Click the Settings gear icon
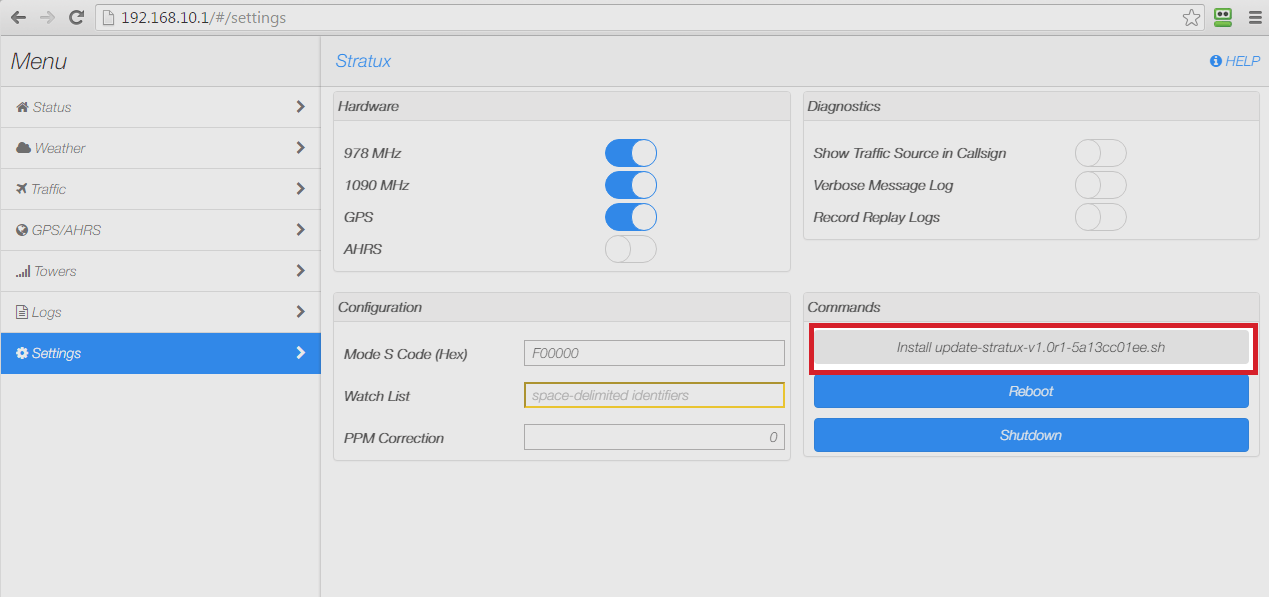This screenshot has width=1269, height=597. tap(22, 353)
